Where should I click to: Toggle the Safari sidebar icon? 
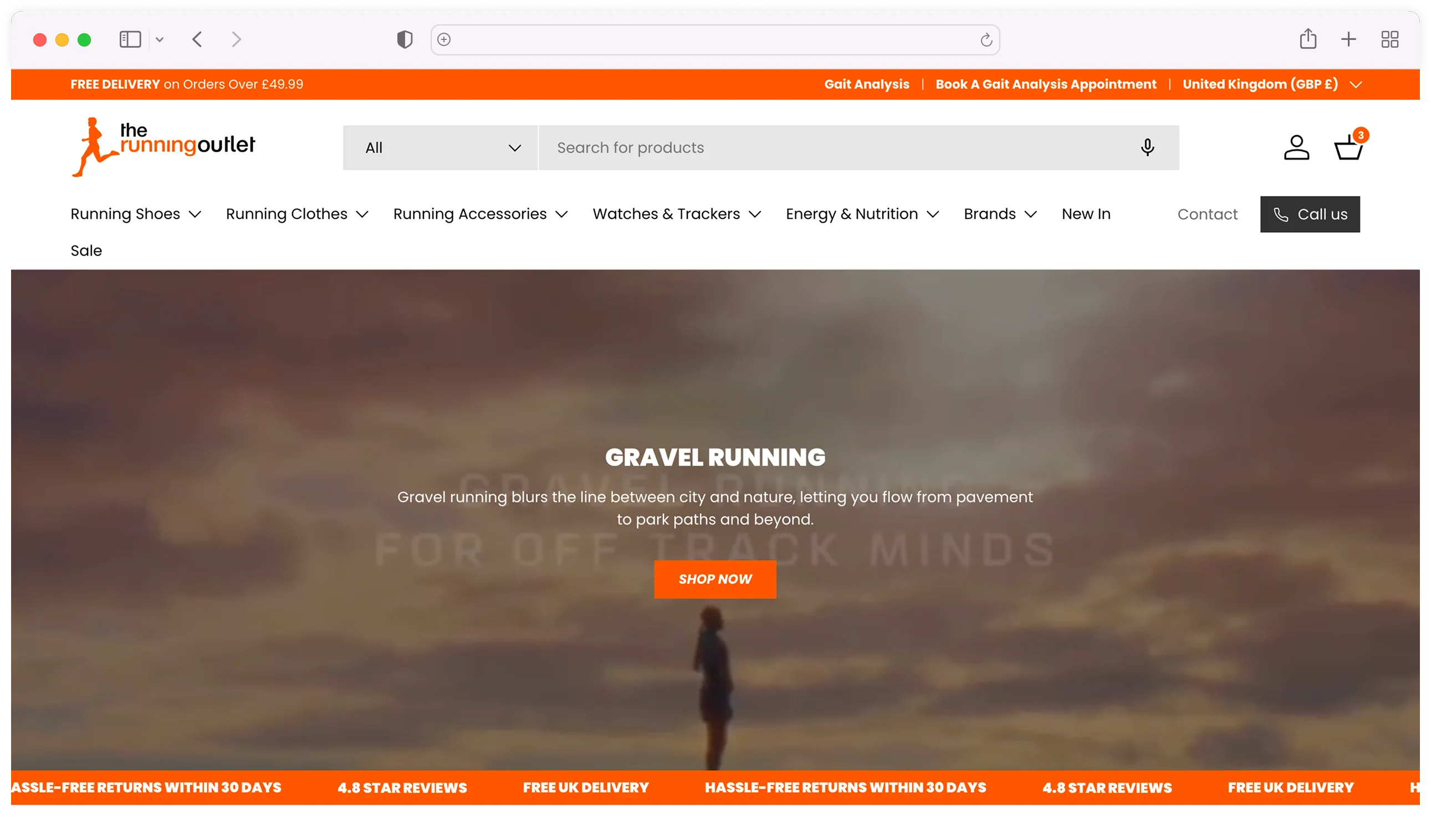click(130, 39)
